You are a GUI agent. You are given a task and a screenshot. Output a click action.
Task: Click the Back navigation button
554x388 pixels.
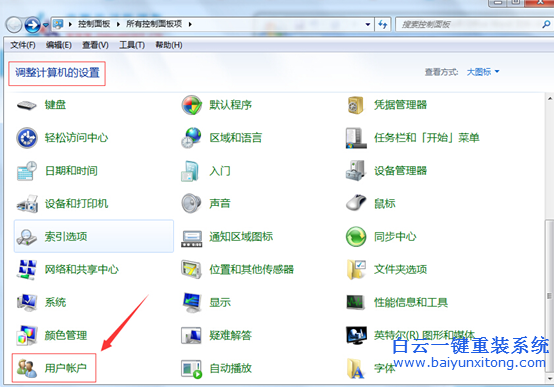click(x=14, y=25)
